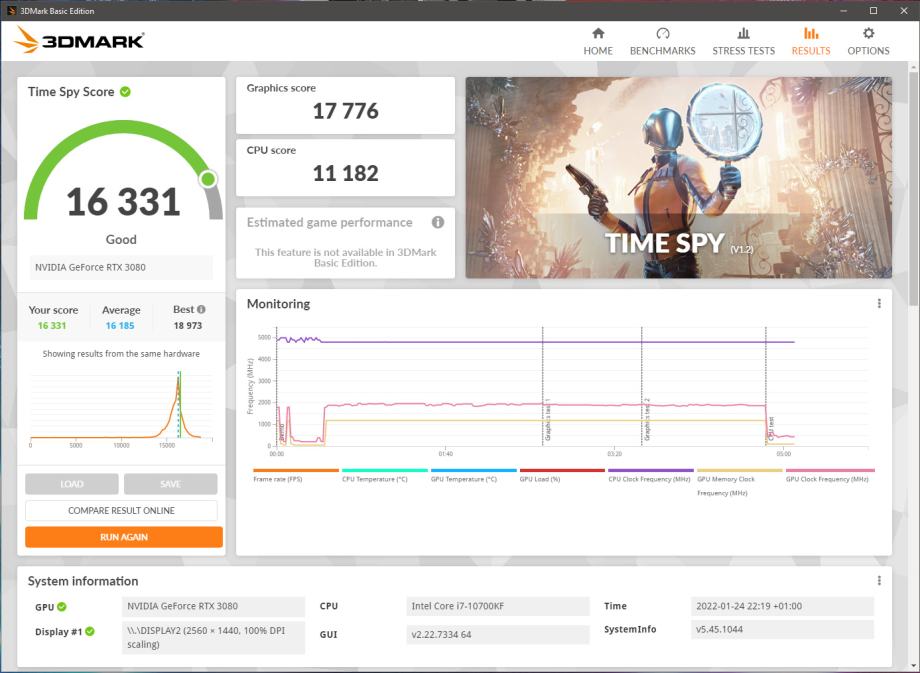Image resolution: width=920 pixels, height=673 pixels.
Task: Open the BENCHMARKS tab
Action: [662, 42]
